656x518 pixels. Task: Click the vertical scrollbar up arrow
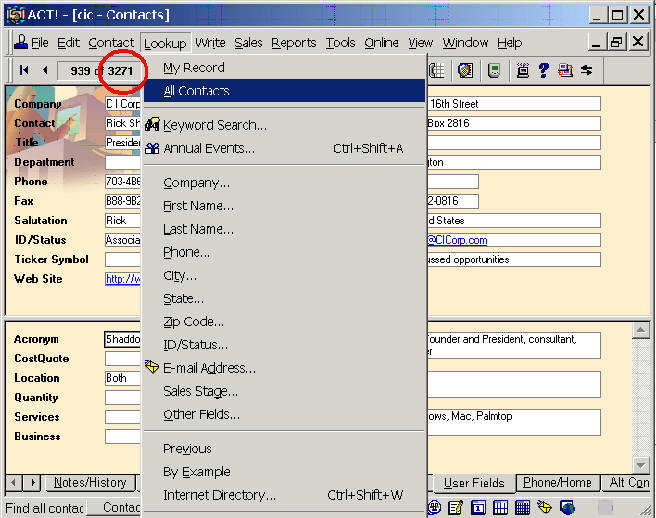click(641, 330)
